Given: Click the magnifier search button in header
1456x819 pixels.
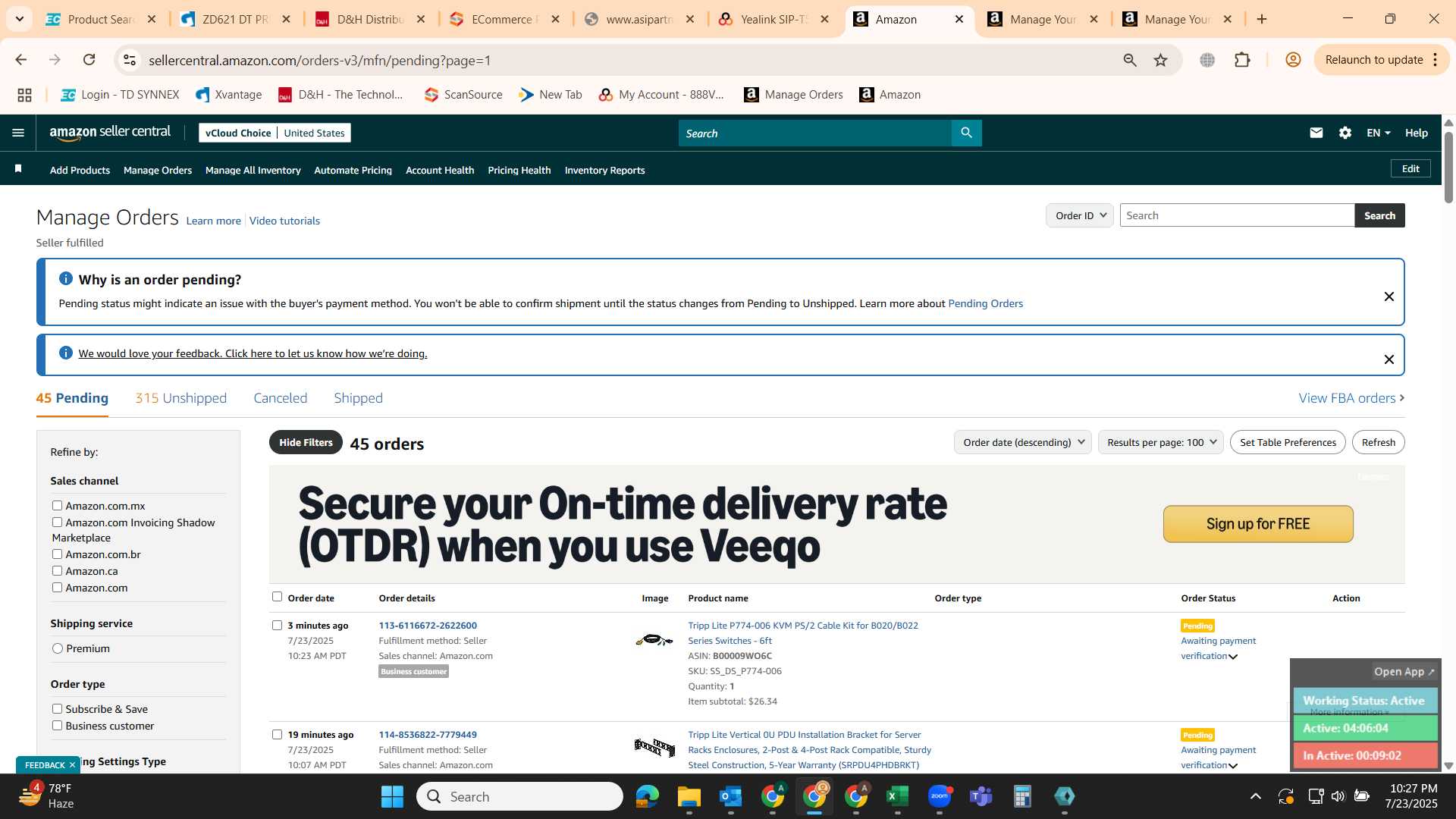Looking at the screenshot, I should click(x=966, y=133).
